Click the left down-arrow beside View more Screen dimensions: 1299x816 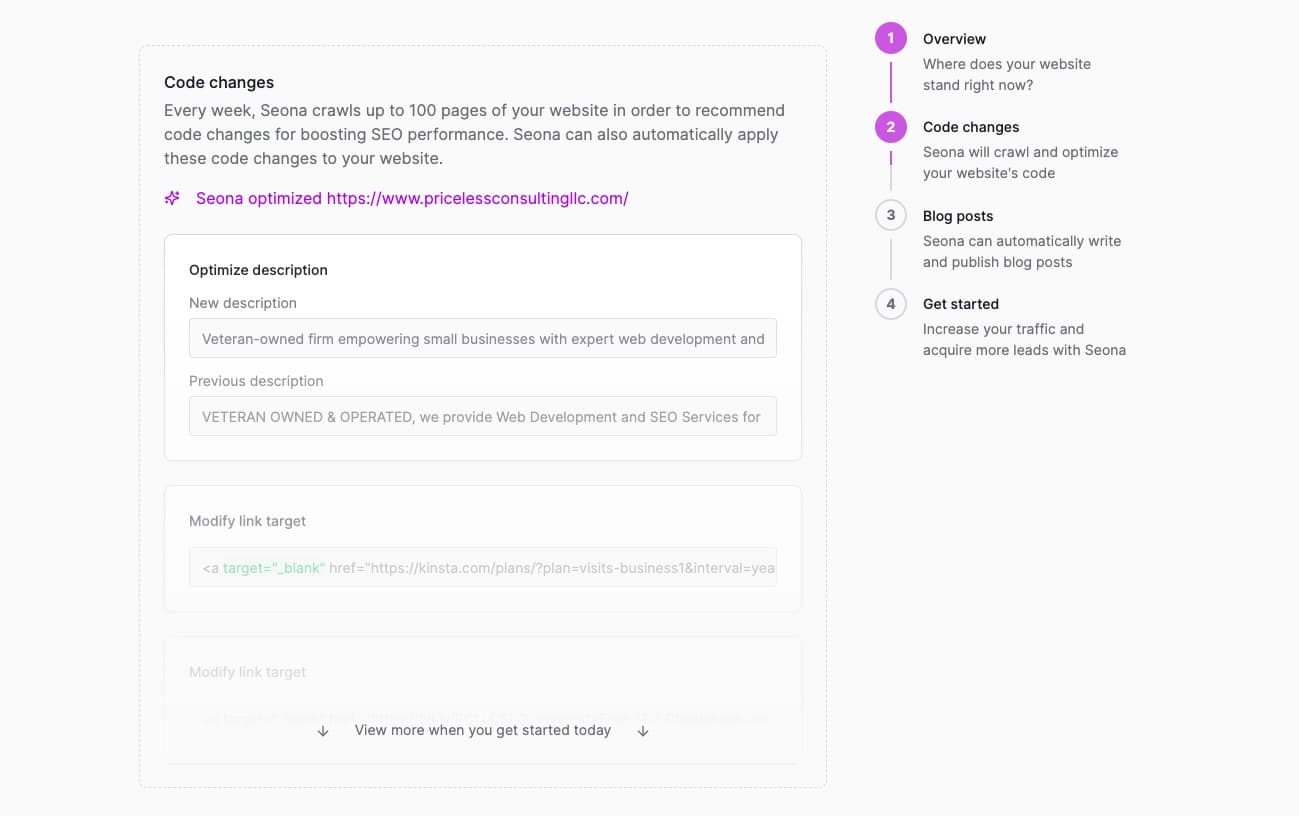(323, 731)
